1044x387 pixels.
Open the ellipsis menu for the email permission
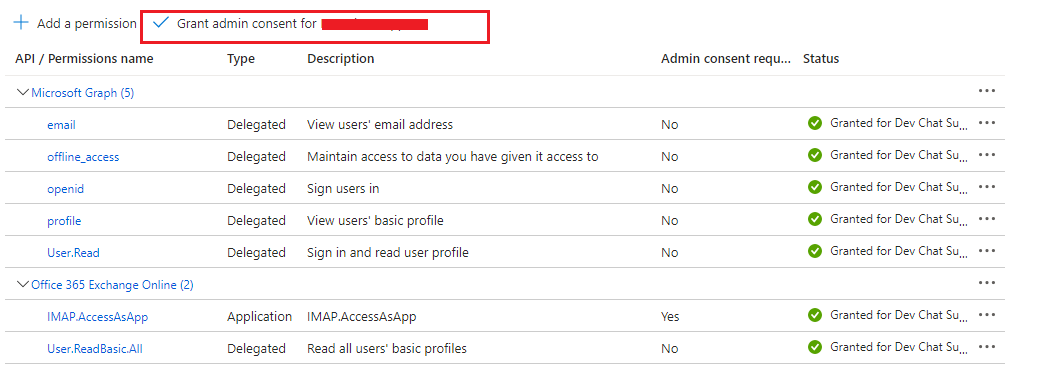click(x=987, y=123)
